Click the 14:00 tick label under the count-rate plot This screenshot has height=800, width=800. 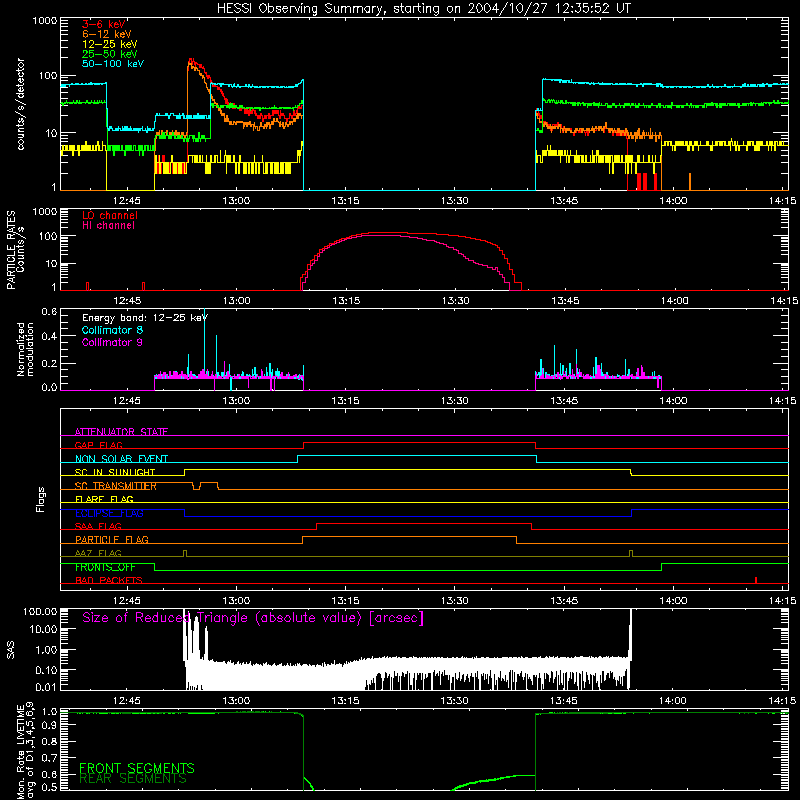pos(673,201)
